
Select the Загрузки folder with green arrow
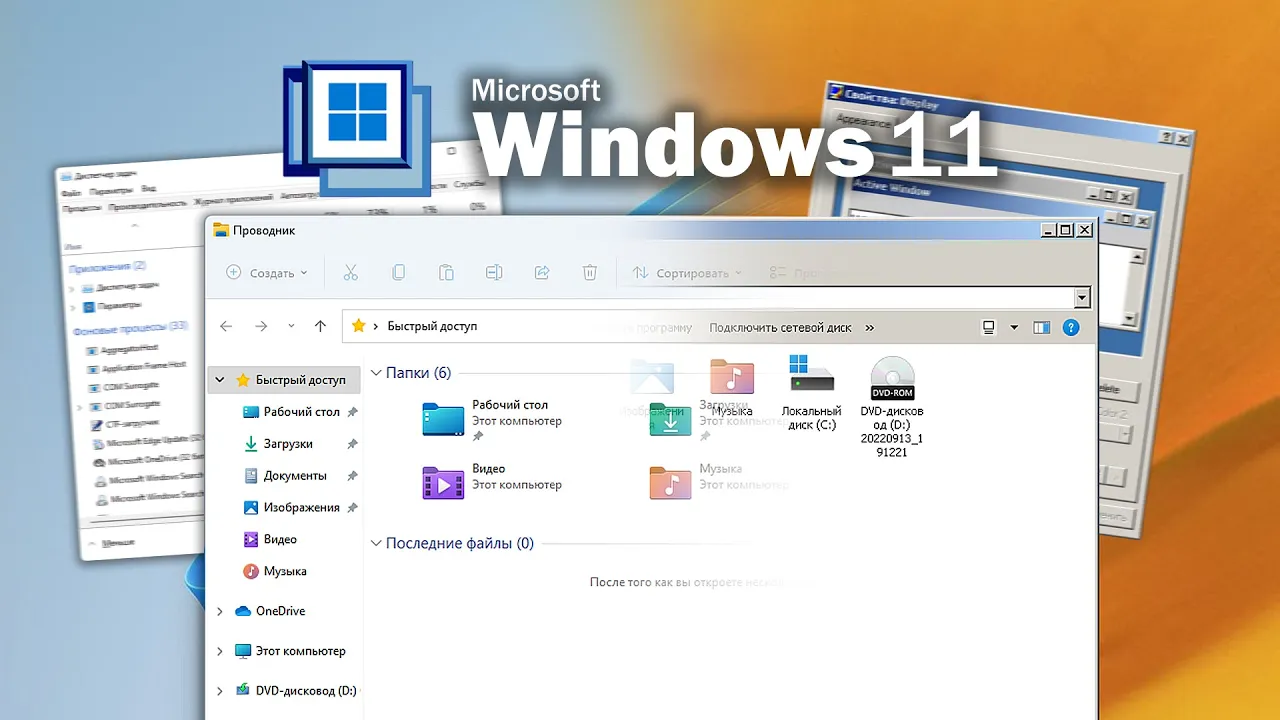671,420
